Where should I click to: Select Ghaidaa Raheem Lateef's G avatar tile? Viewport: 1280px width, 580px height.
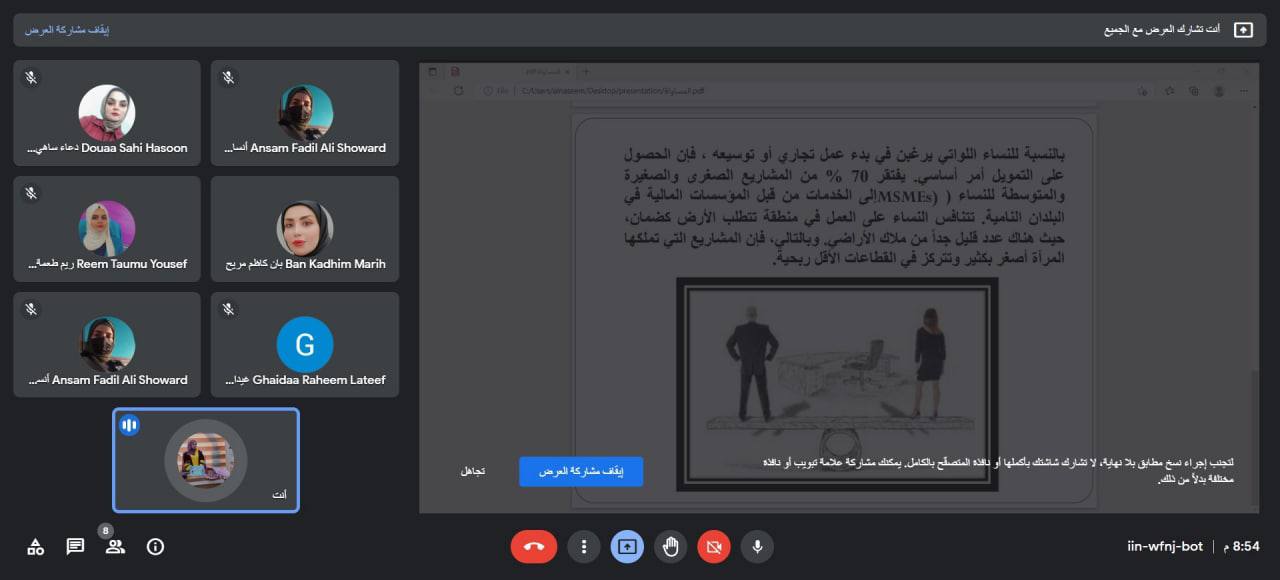tap(305, 345)
